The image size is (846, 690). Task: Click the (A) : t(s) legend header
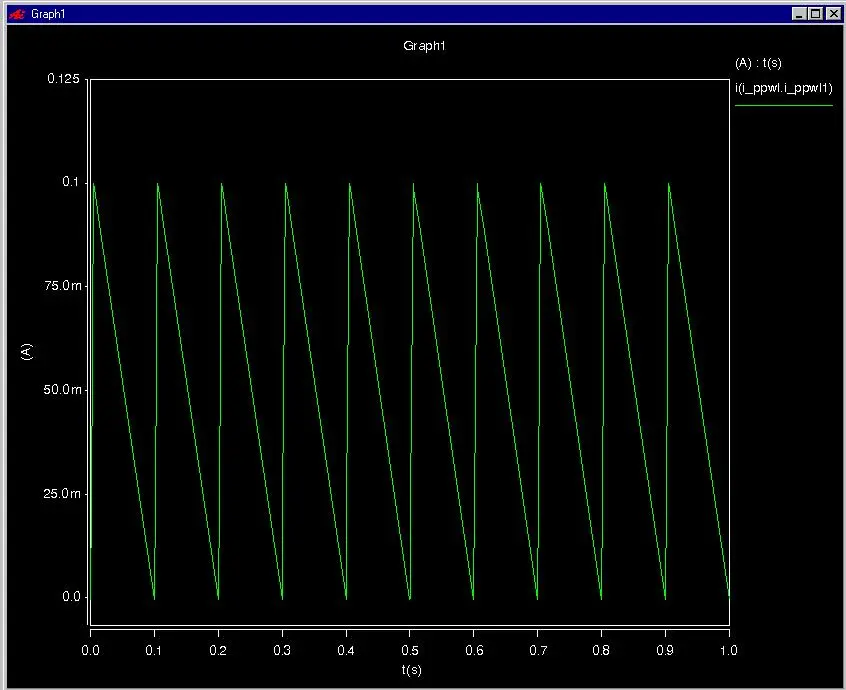pyautogui.click(x=758, y=63)
